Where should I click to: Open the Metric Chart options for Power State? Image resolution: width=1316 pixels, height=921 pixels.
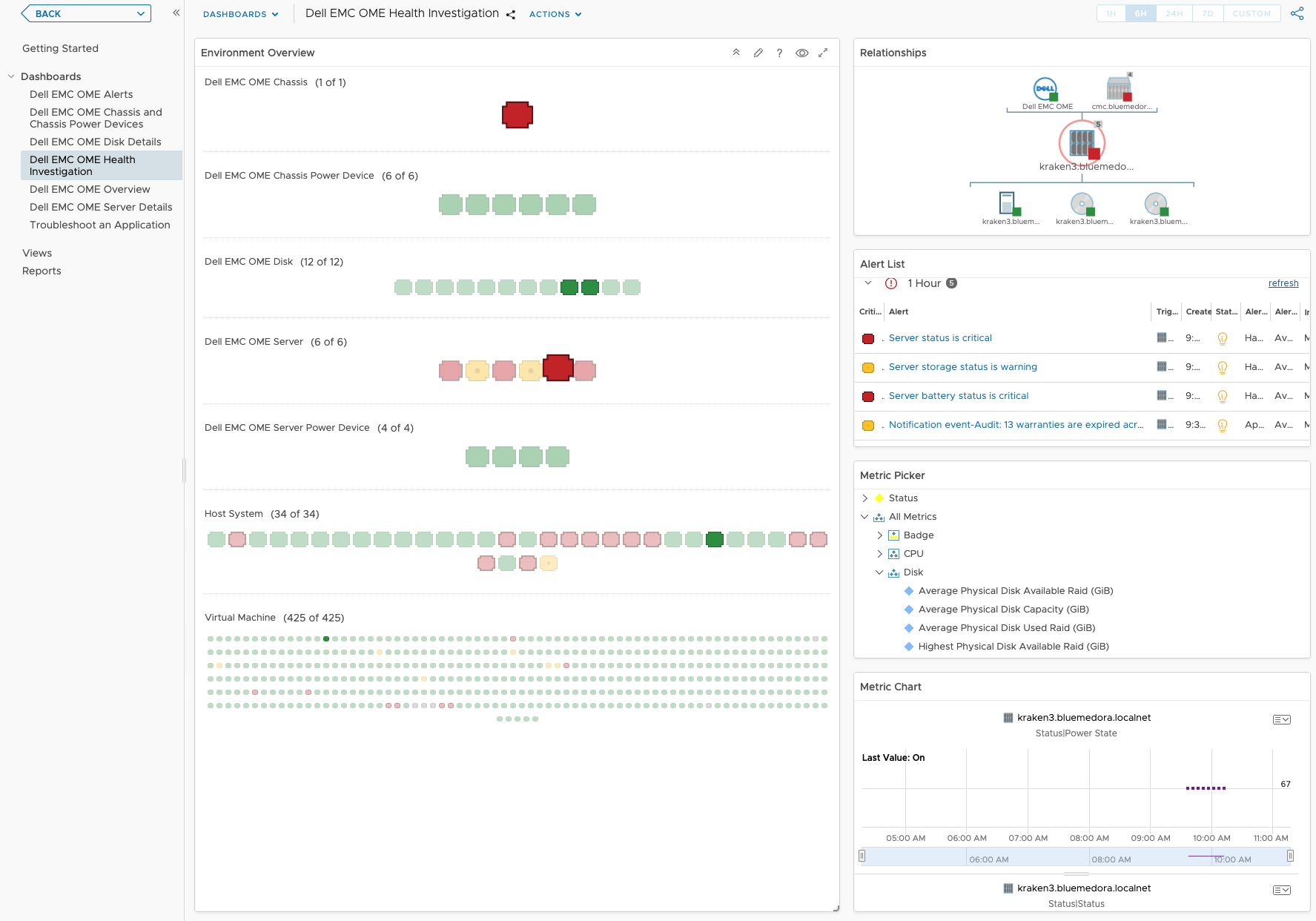coord(1282,719)
